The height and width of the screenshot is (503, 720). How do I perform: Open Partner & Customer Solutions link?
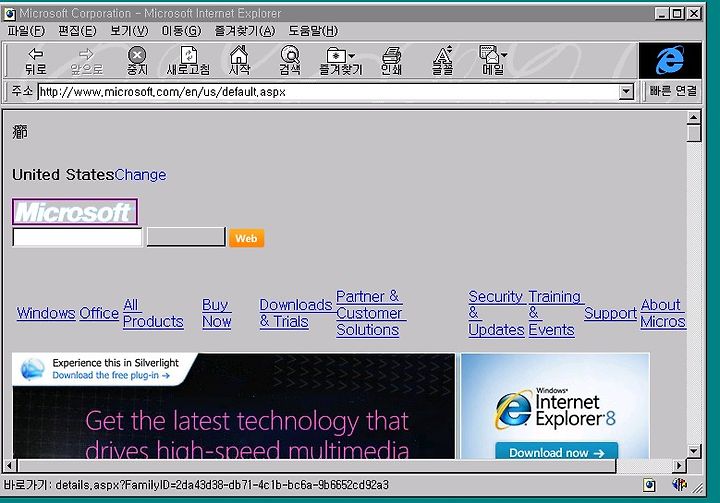370,313
